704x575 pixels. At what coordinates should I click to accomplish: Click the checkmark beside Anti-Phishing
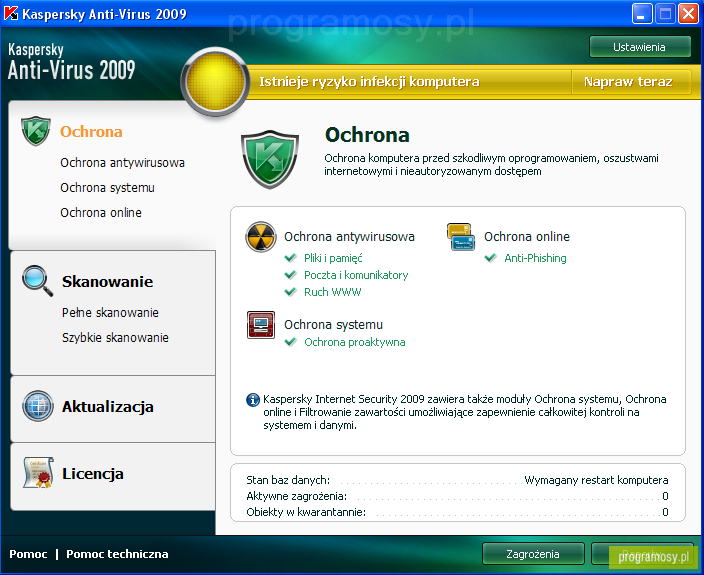click(x=490, y=258)
